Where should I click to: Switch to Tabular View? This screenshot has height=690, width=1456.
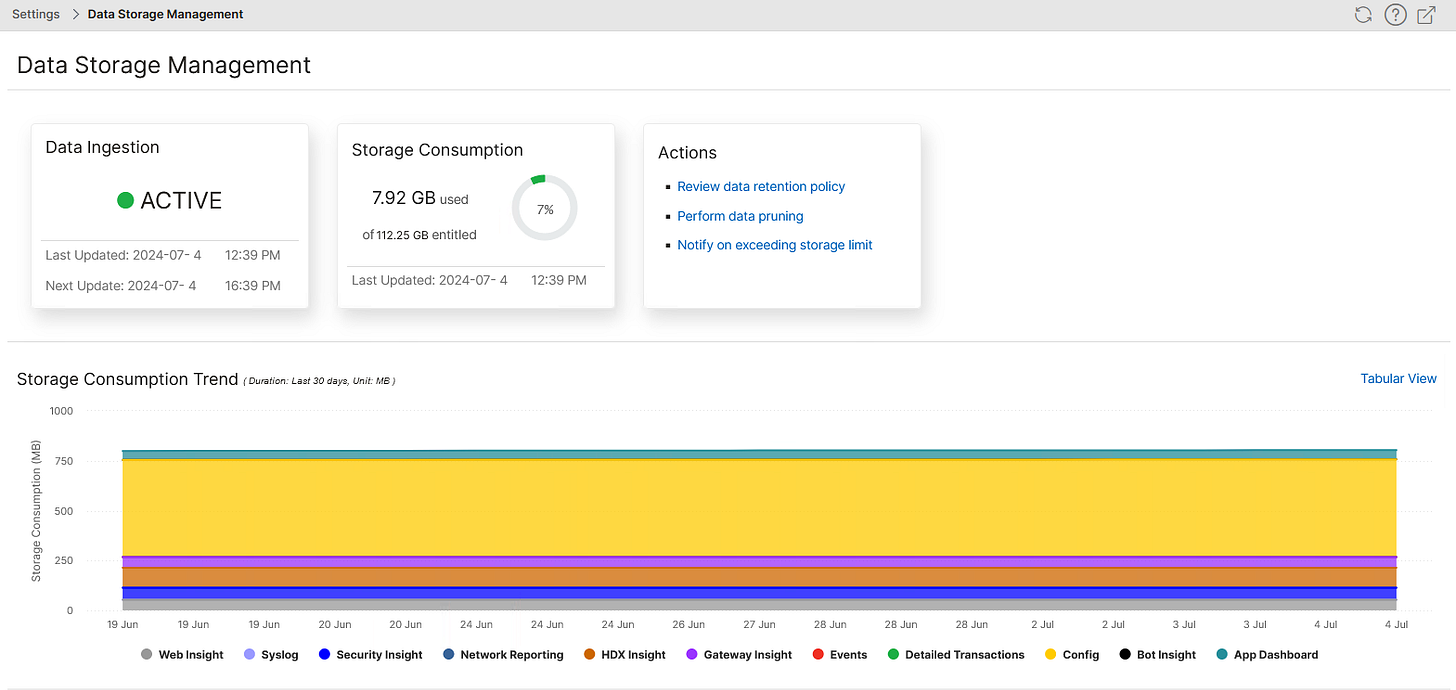[1398, 379]
